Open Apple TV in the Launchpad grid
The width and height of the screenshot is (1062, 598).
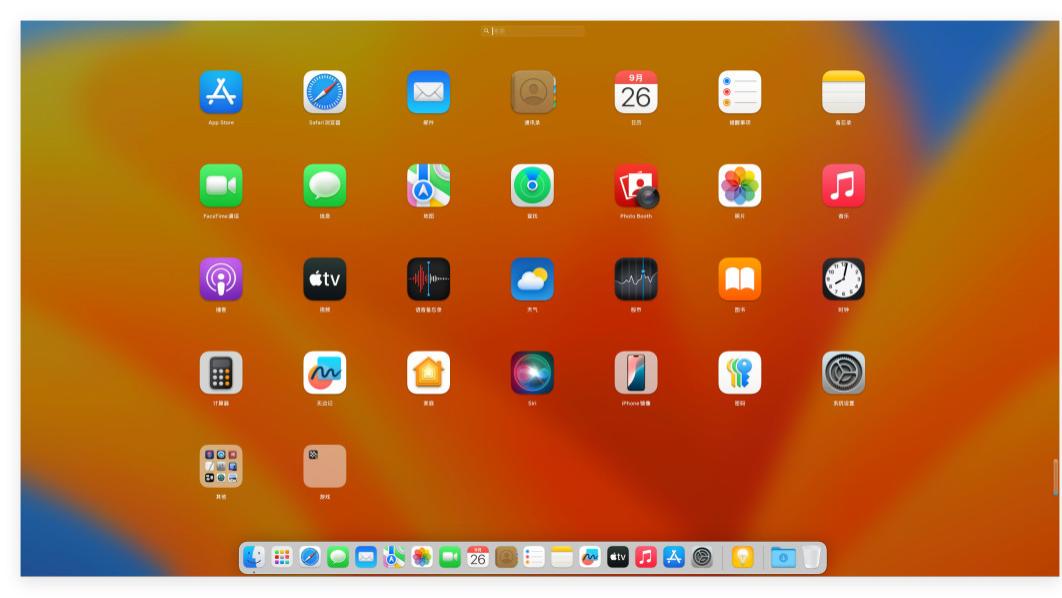tap(324, 279)
